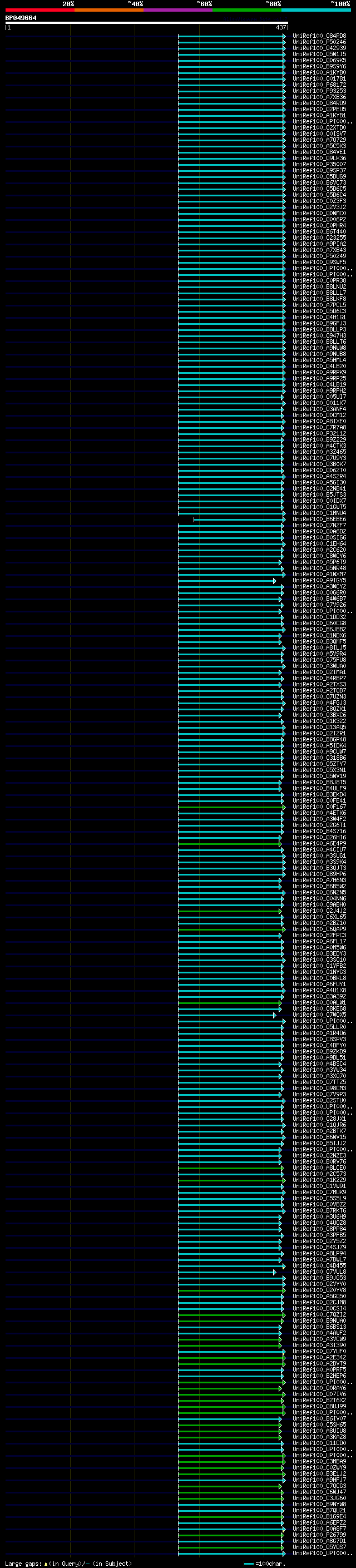Select hit label UniRef100_P68172

(319, 85)
